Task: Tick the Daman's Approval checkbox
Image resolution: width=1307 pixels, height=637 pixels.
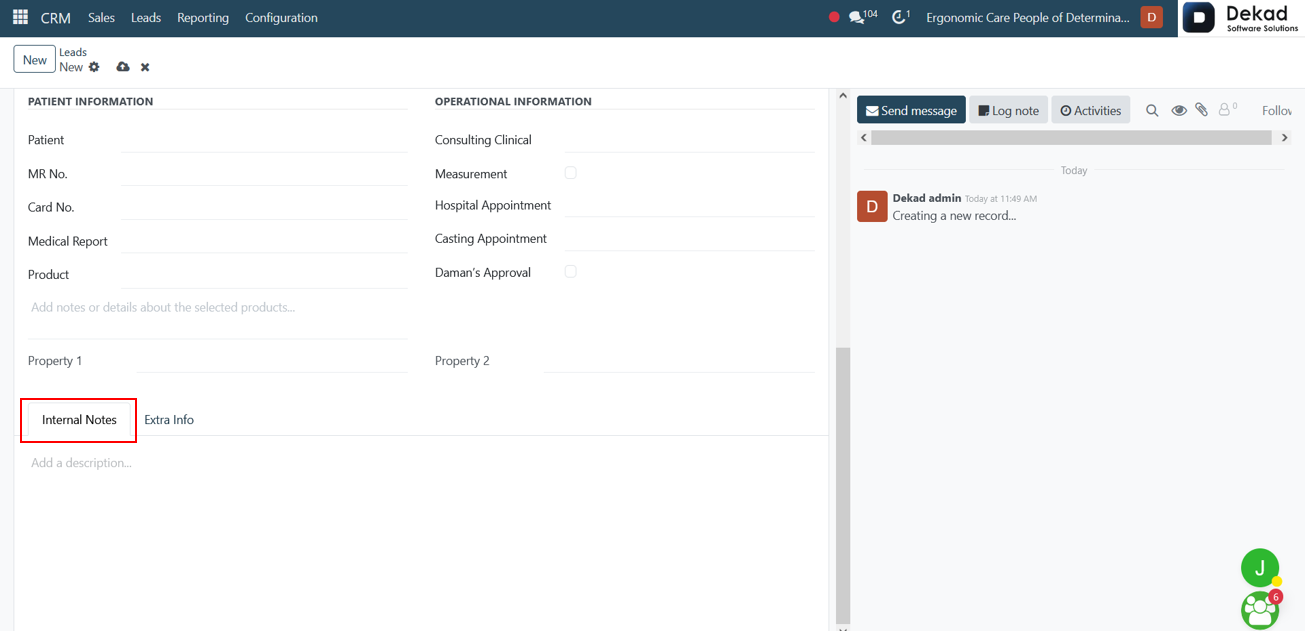Action: tap(570, 272)
